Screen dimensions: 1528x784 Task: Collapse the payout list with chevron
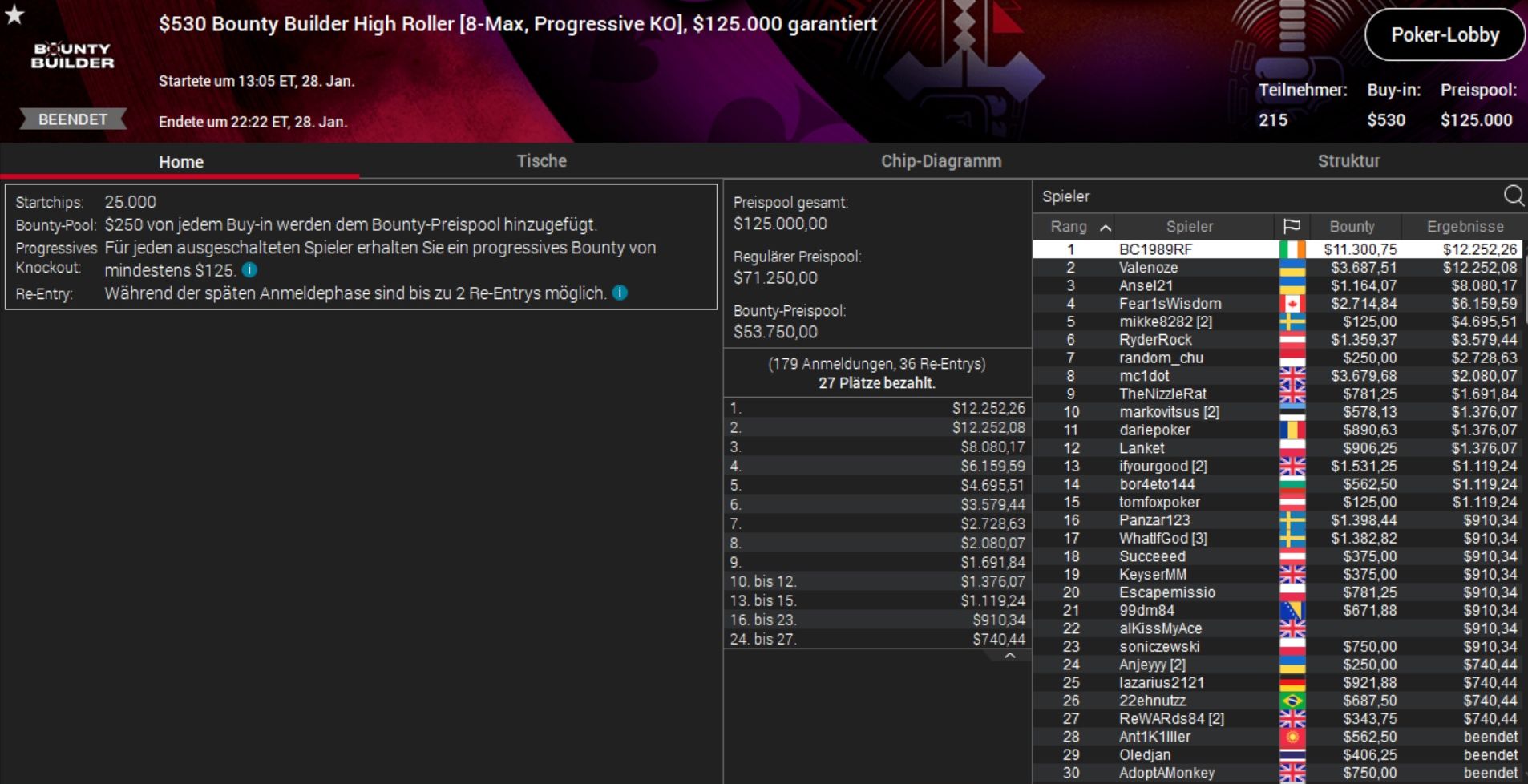pyautogui.click(x=1010, y=656)
